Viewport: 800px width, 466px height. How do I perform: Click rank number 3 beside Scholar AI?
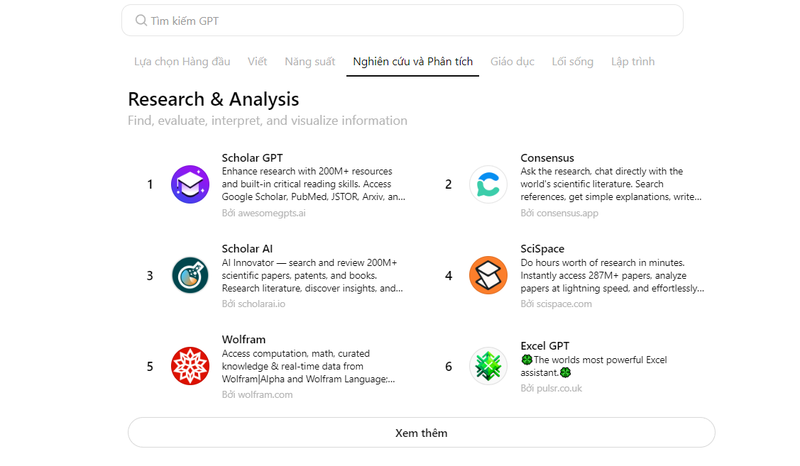tap(150, 276)
